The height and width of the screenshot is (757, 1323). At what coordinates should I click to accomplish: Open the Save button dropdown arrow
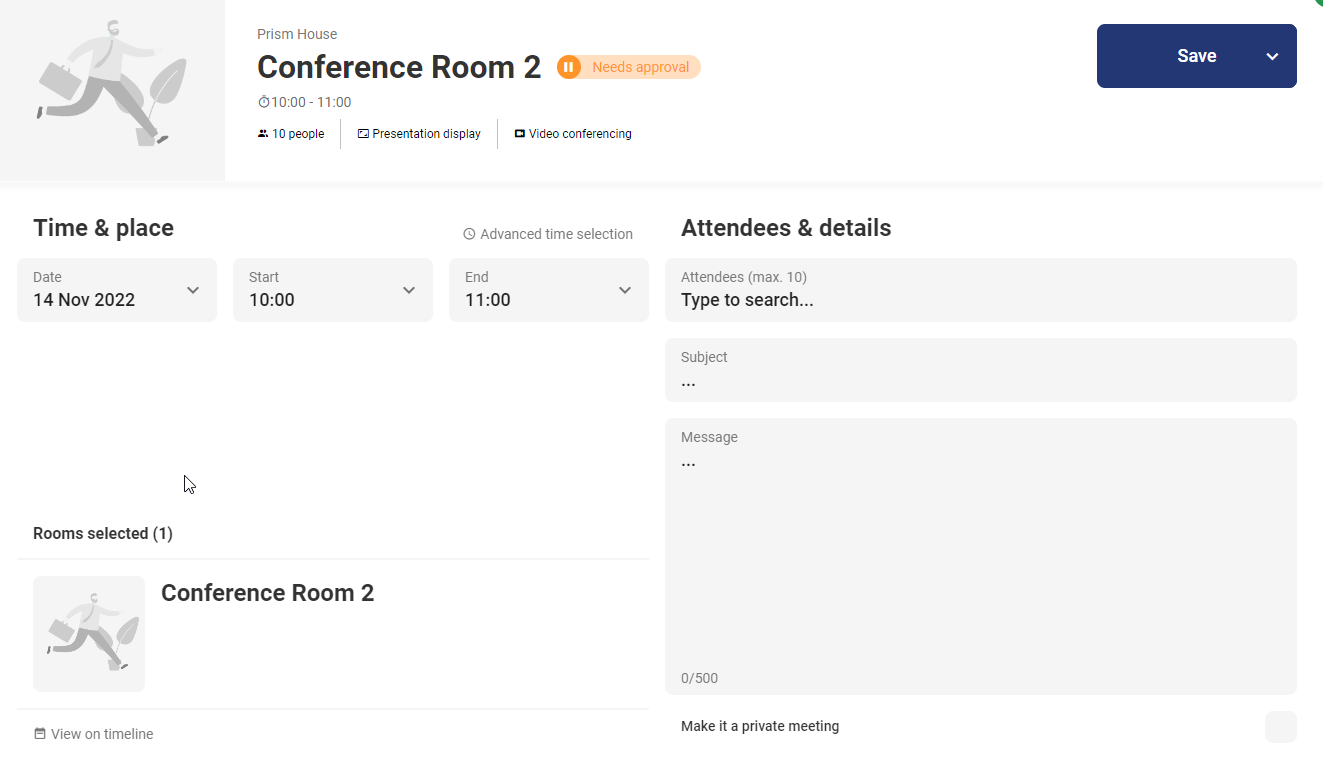[x=1272, y=56]
